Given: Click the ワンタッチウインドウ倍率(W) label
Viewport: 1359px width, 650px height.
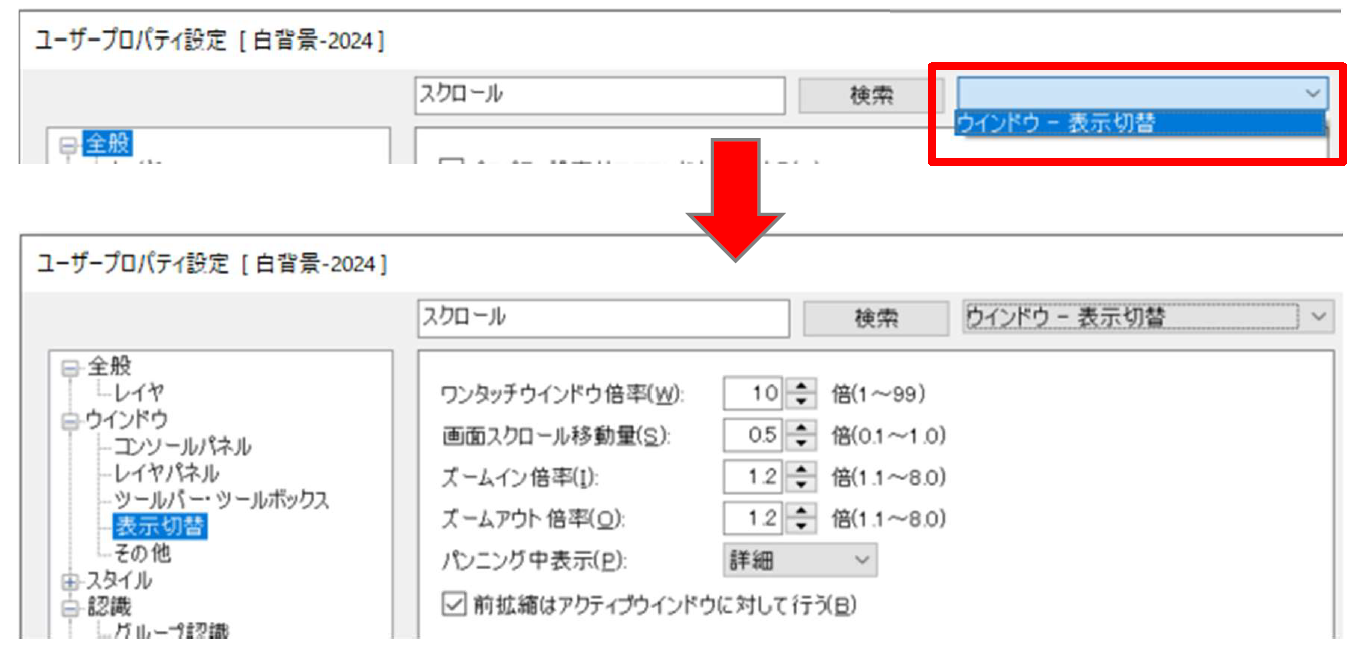Looking at the screenshot, I should [x=562, y=395].
